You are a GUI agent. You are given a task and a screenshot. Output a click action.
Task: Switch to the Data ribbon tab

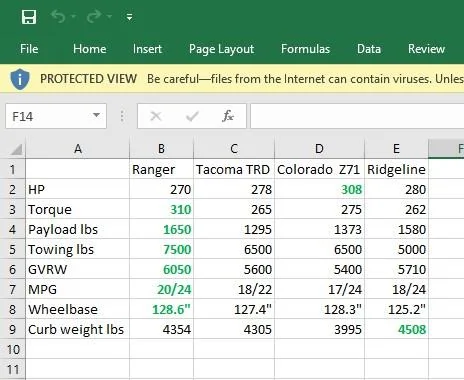click(x=369, y=49)
